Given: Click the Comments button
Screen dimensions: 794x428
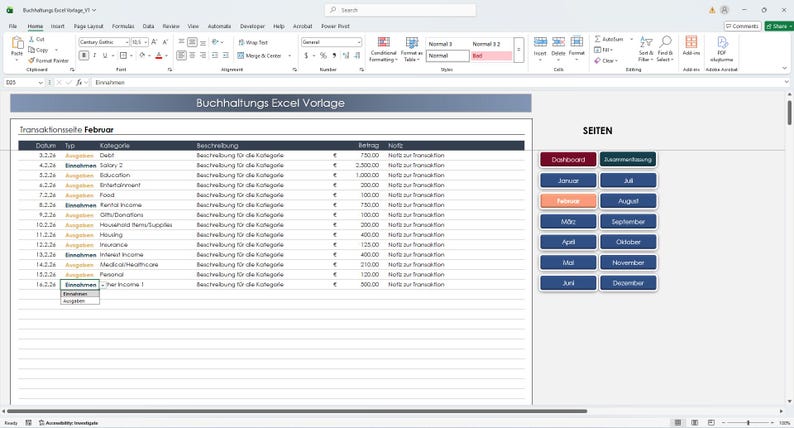Looking at the screenshot, I should point(742,26).
